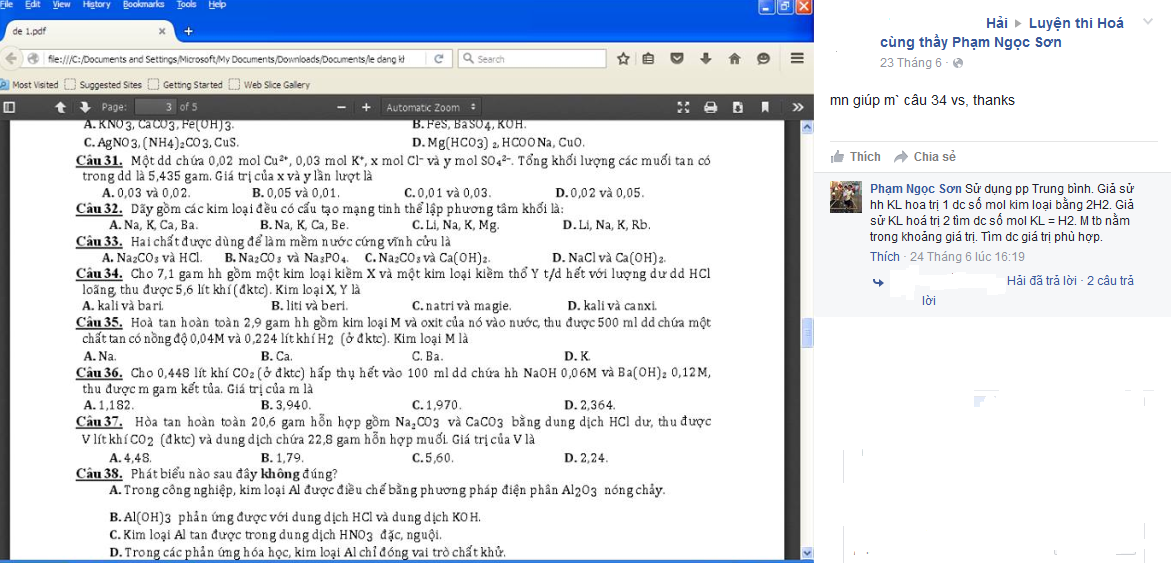Open the Help menu
This screenshot has height=563, width=1171.
[x=217, y=4]
